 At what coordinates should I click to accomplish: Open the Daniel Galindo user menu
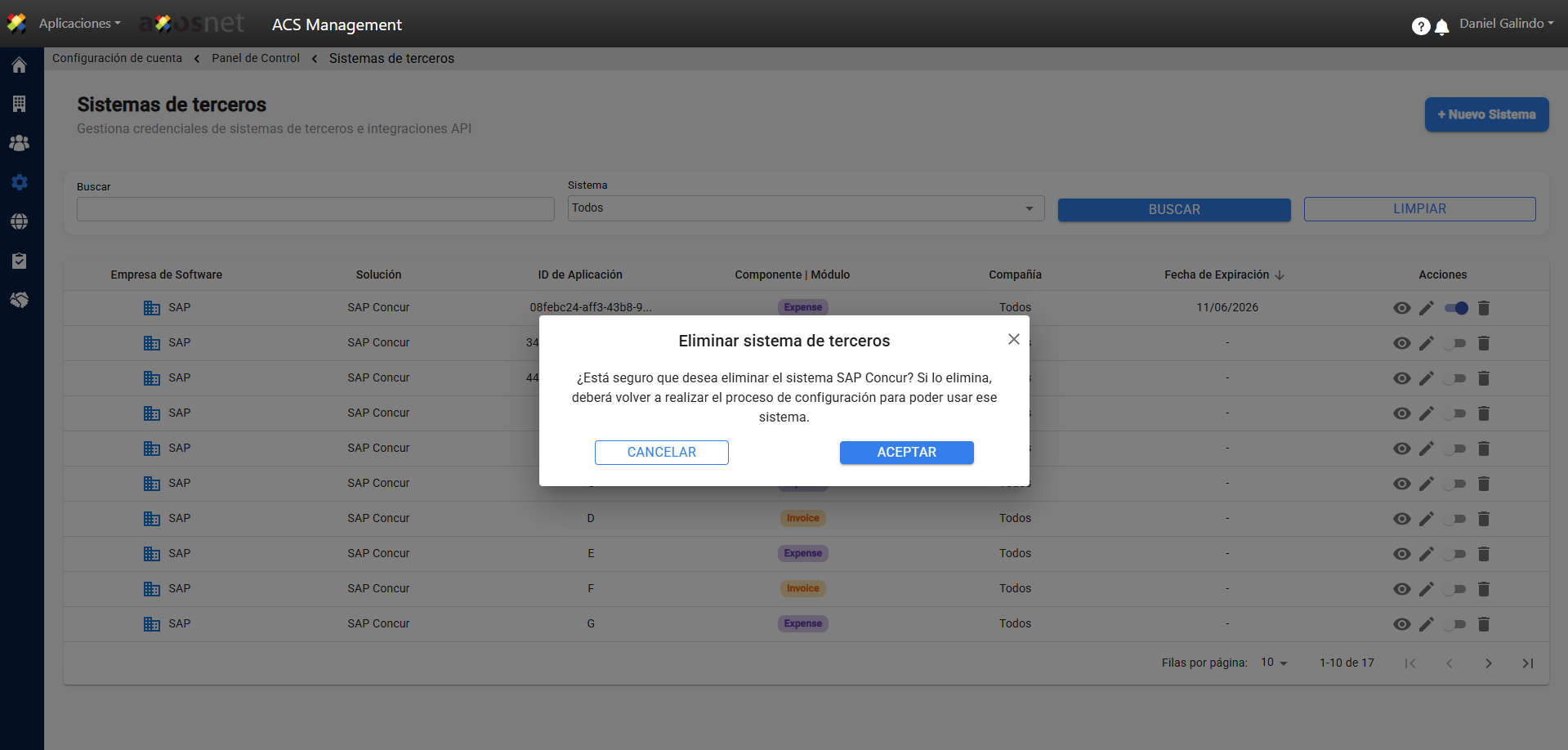[1506, 24]
